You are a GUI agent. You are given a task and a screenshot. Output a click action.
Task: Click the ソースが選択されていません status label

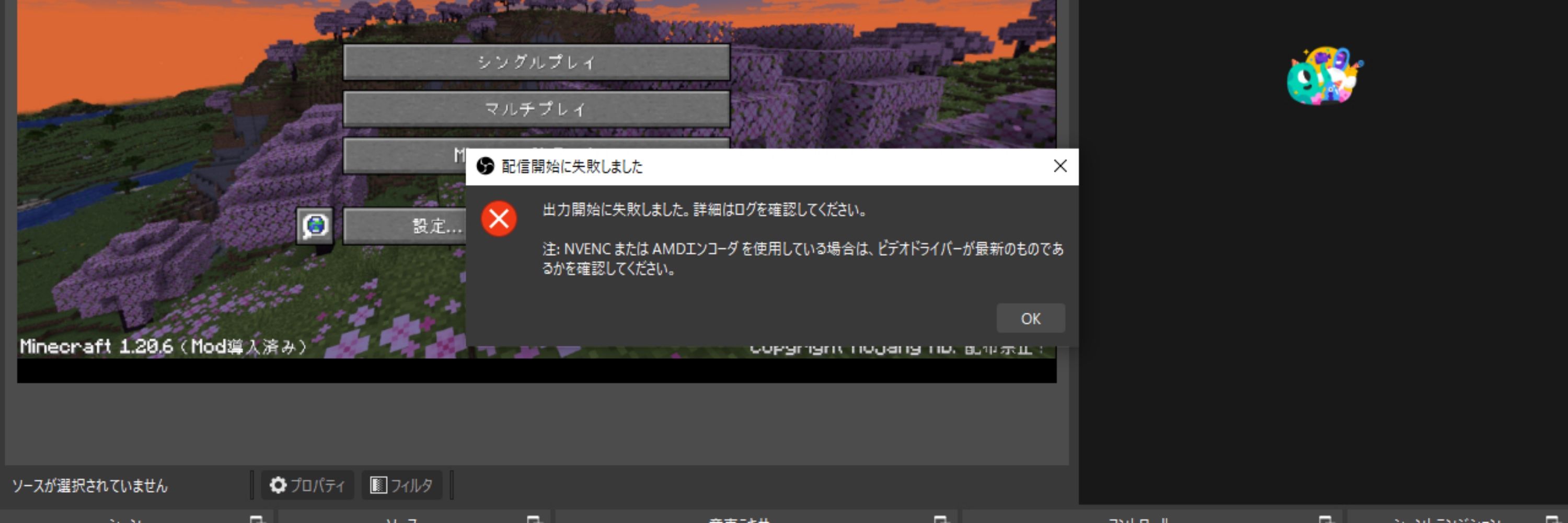coord(89,485)
